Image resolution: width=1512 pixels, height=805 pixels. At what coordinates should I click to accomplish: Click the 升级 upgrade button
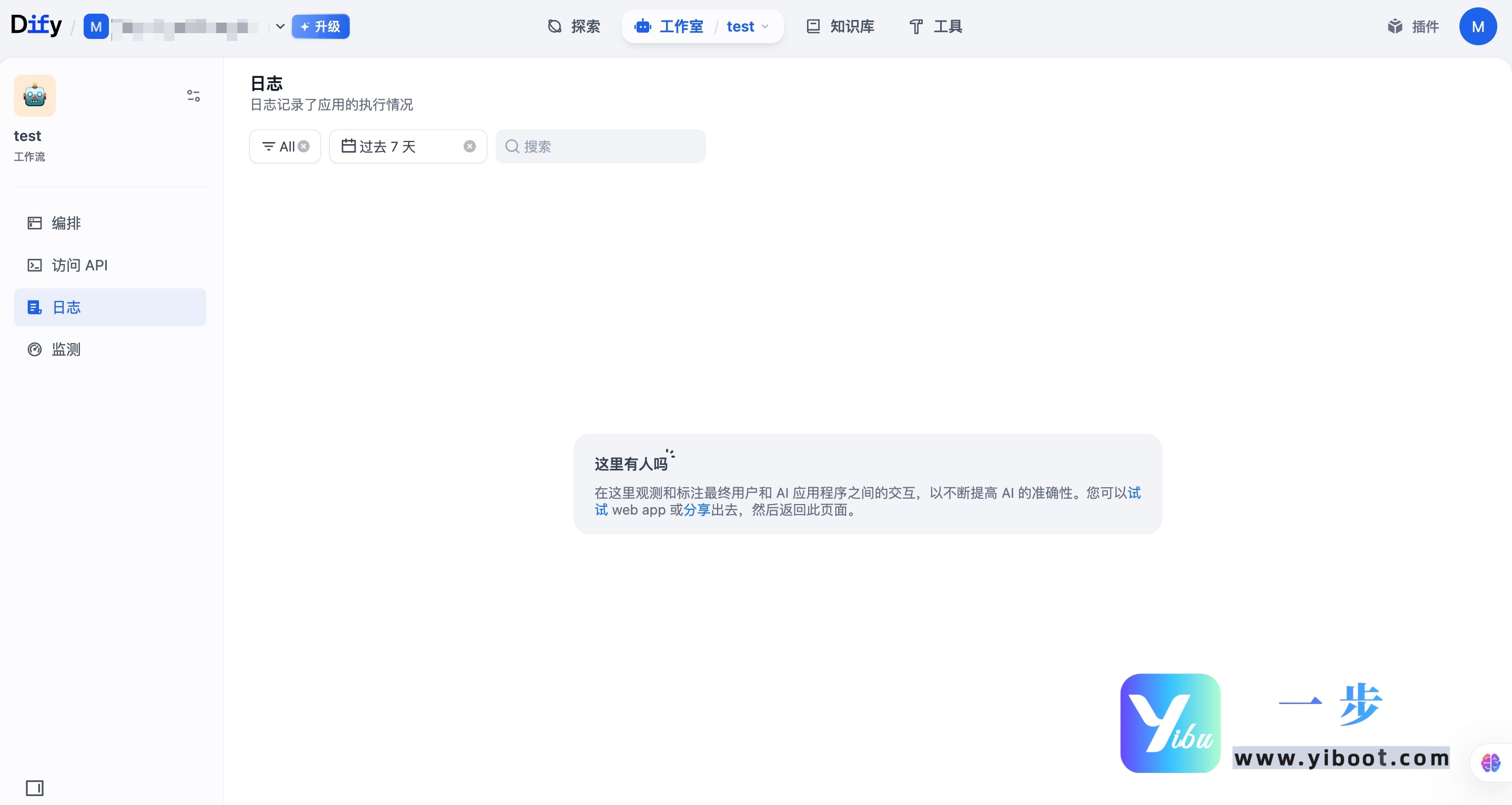click(320, 26)
